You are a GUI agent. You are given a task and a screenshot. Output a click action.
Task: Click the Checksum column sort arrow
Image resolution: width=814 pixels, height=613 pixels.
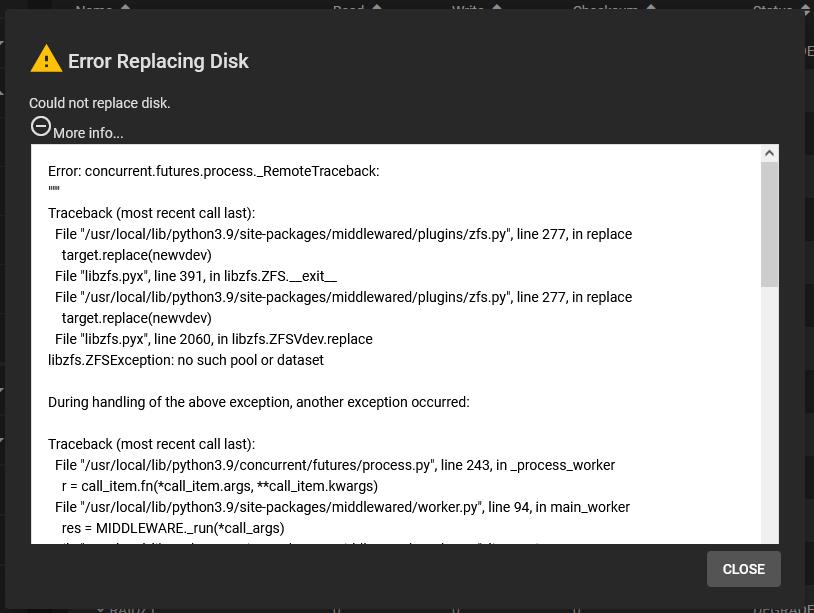(x=651, y=8)
